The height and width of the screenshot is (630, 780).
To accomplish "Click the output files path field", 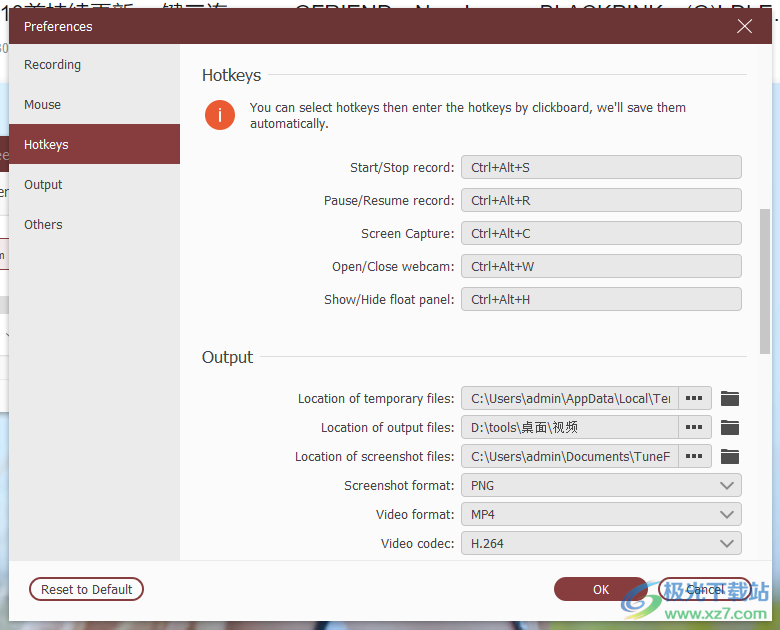I will (x=570, y=427).
